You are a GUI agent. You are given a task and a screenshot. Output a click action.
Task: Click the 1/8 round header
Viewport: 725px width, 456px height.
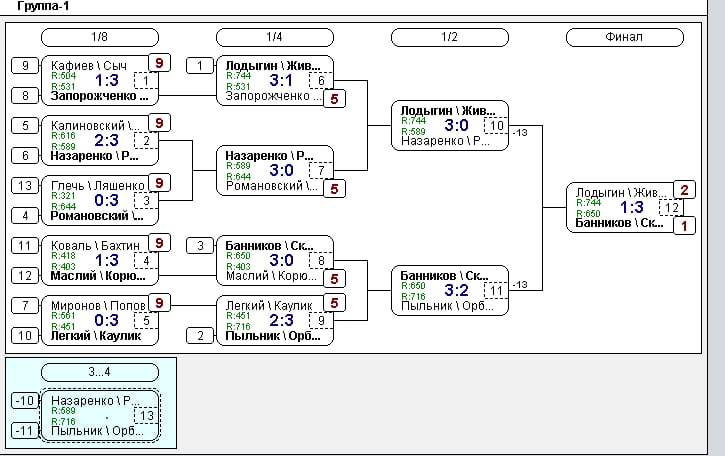(99, 37)
